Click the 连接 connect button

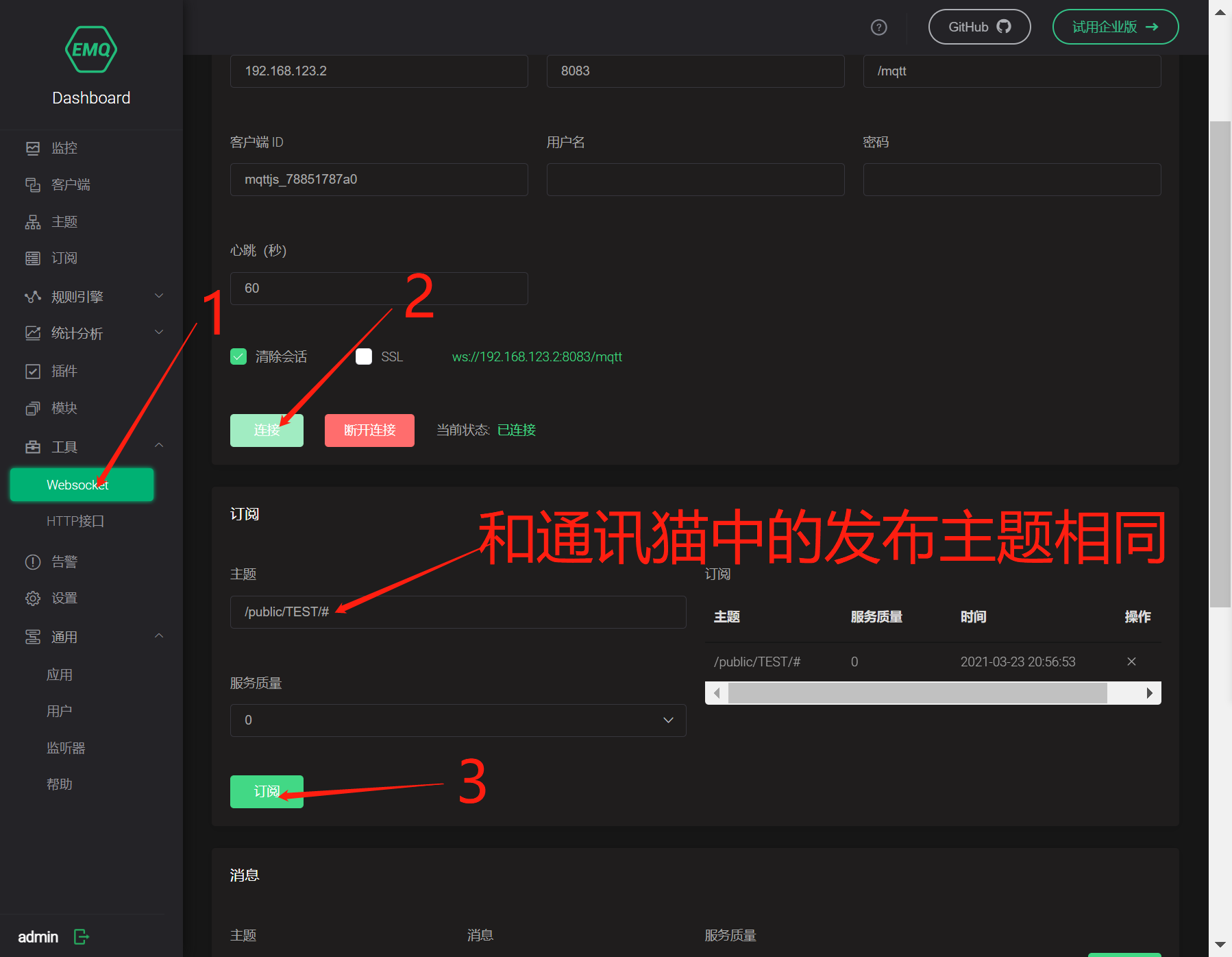pos(267,431)
